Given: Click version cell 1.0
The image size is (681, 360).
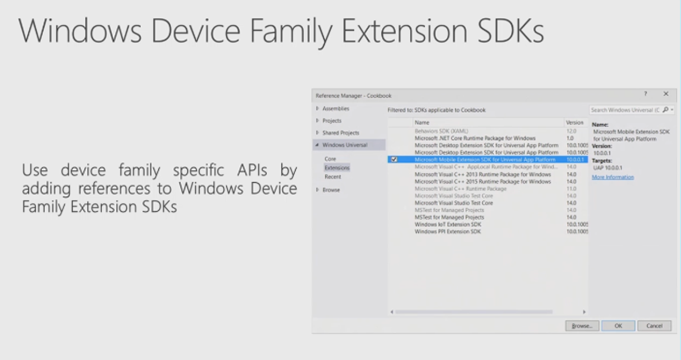Looking at the screenshot, I should click(x=570, y=138).
